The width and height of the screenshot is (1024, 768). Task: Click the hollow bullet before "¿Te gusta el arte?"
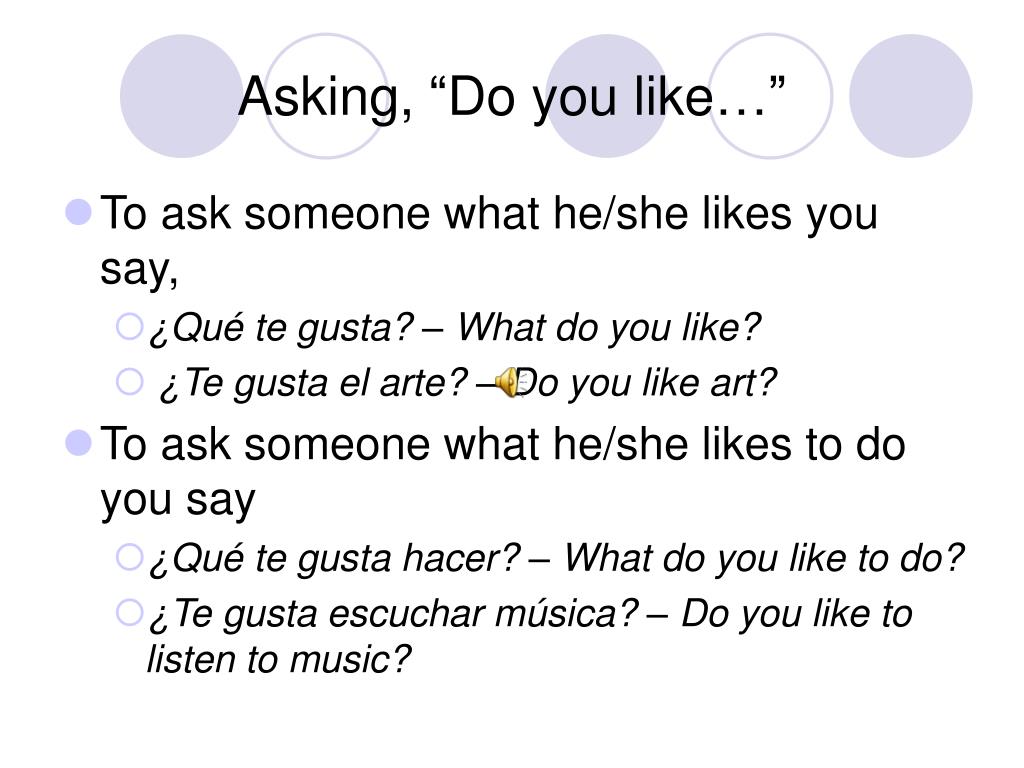point(129,381)
